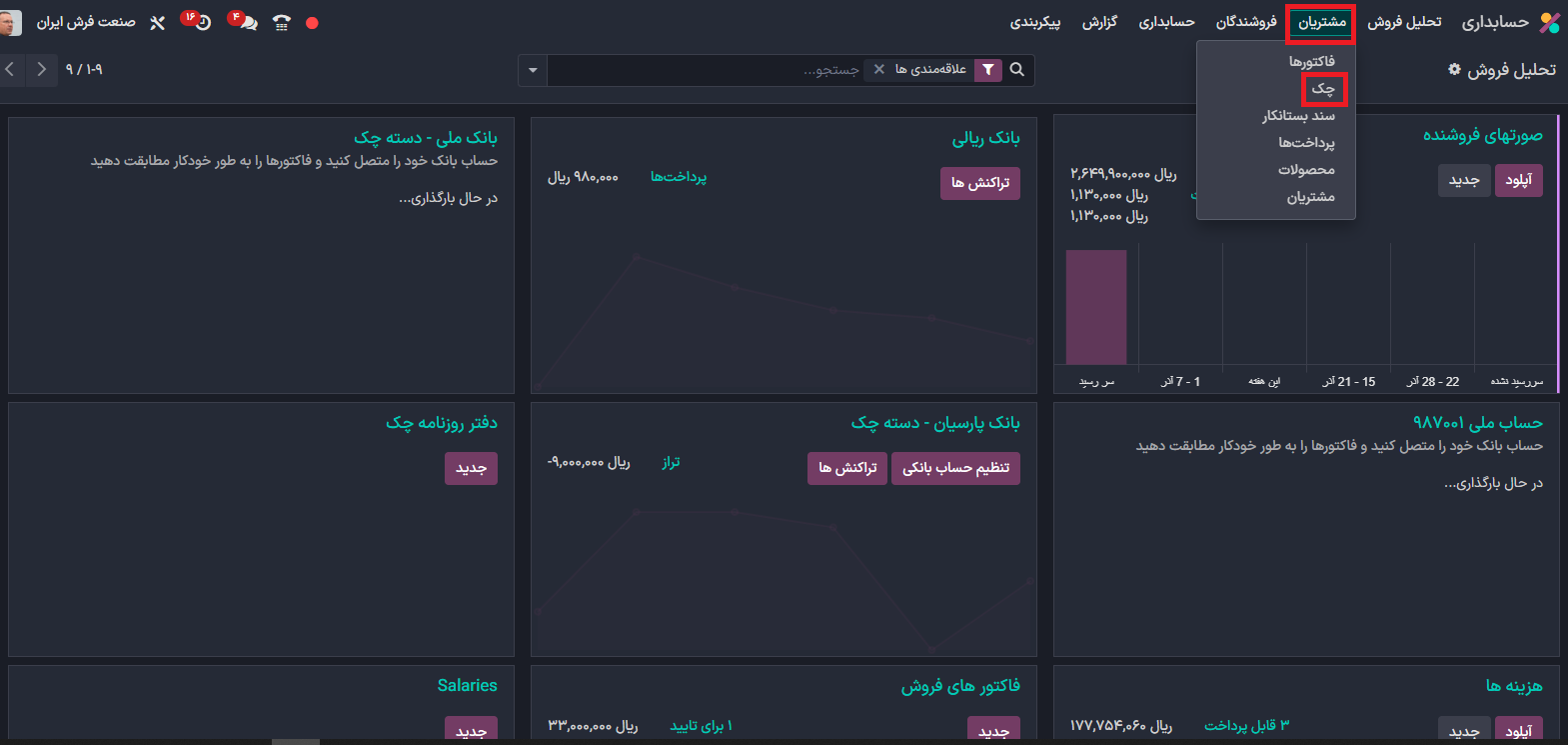Remove the علاقه‌مندی ها filter facet

click(x=879, y=70)
